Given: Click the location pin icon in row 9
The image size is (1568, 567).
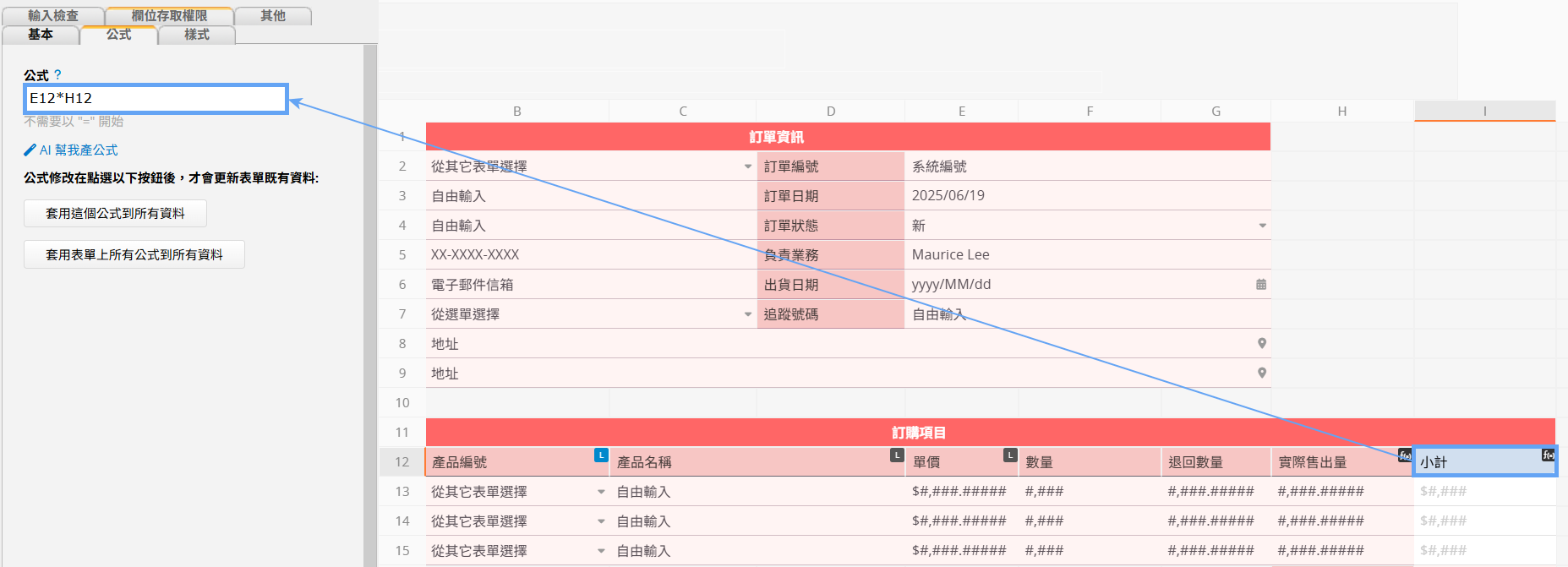Looking at the screenshot, I should pyautogui.click(x=1261, y=373).
